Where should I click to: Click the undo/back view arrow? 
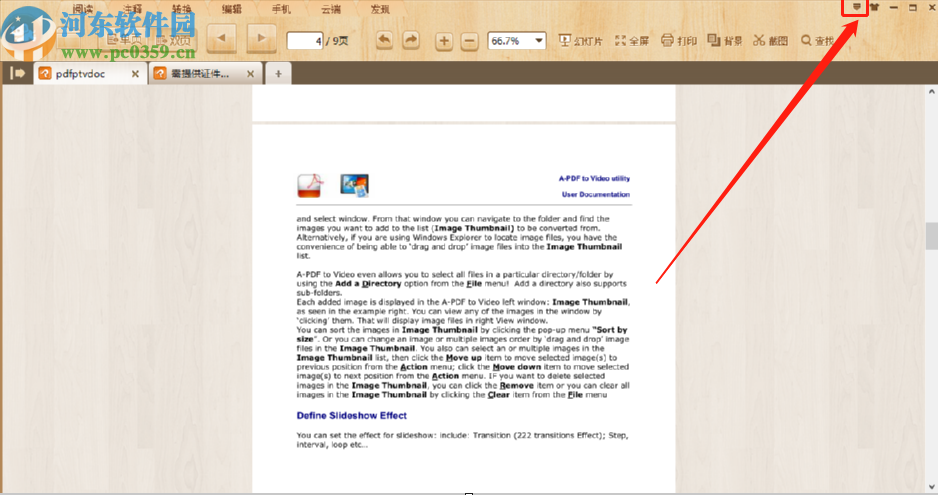[x=384, y=40]
